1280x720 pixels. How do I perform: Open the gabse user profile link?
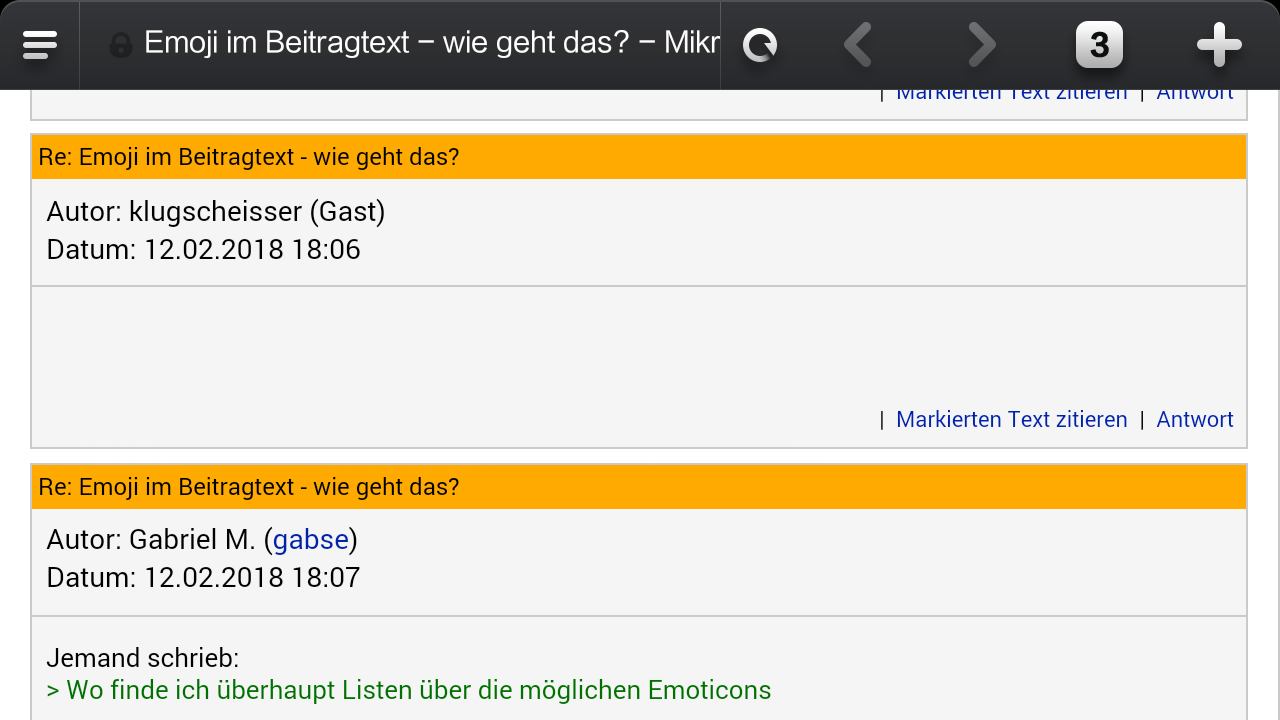(x=311, y=540)
